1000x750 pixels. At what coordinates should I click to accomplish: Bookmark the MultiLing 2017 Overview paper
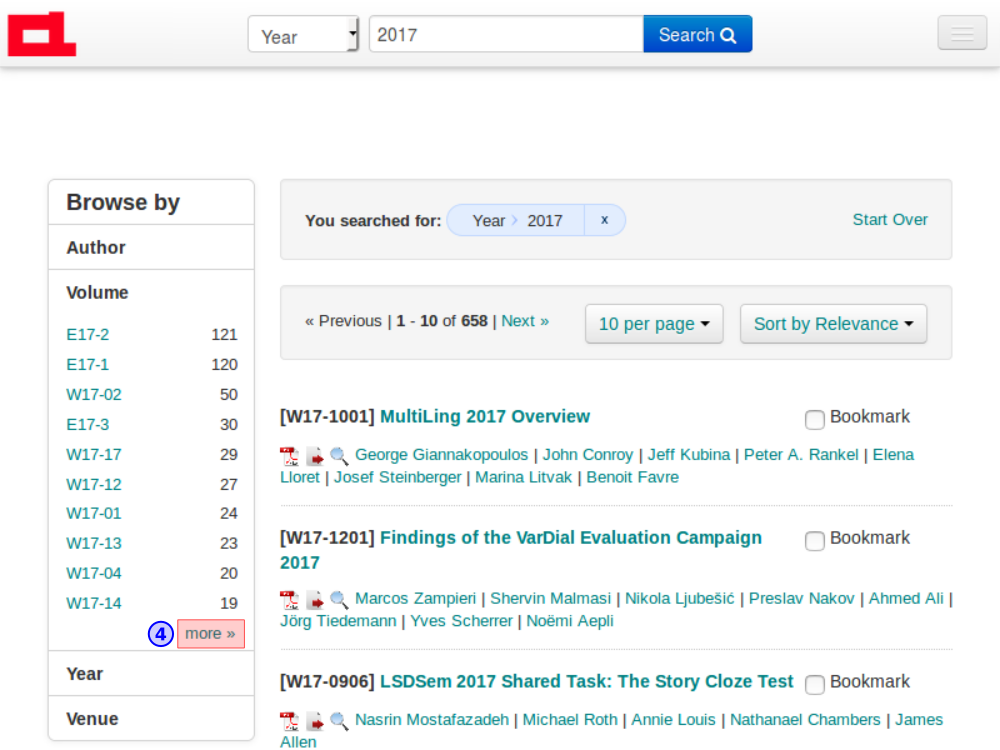[x=814, y=420]
